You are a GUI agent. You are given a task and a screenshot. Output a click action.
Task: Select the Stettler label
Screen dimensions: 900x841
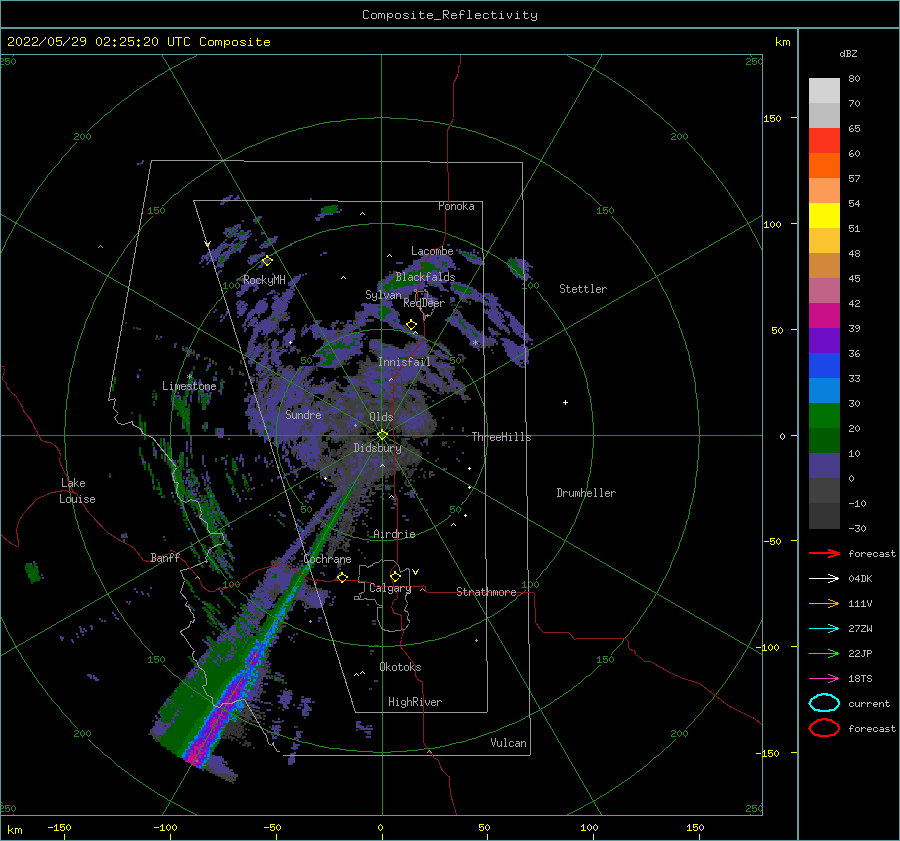click(583, 289)
